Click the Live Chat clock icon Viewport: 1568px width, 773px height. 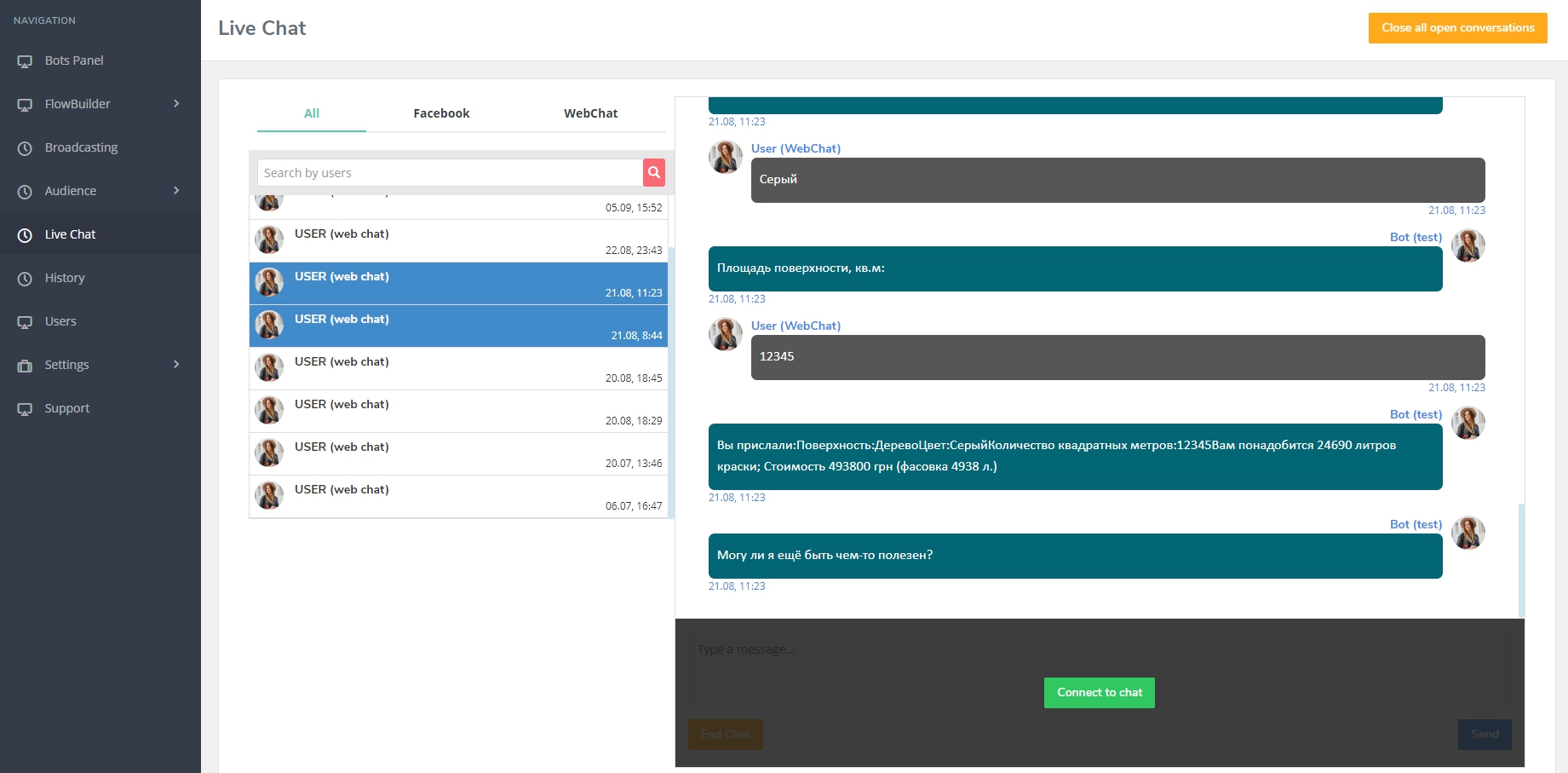tap(25, 235)
